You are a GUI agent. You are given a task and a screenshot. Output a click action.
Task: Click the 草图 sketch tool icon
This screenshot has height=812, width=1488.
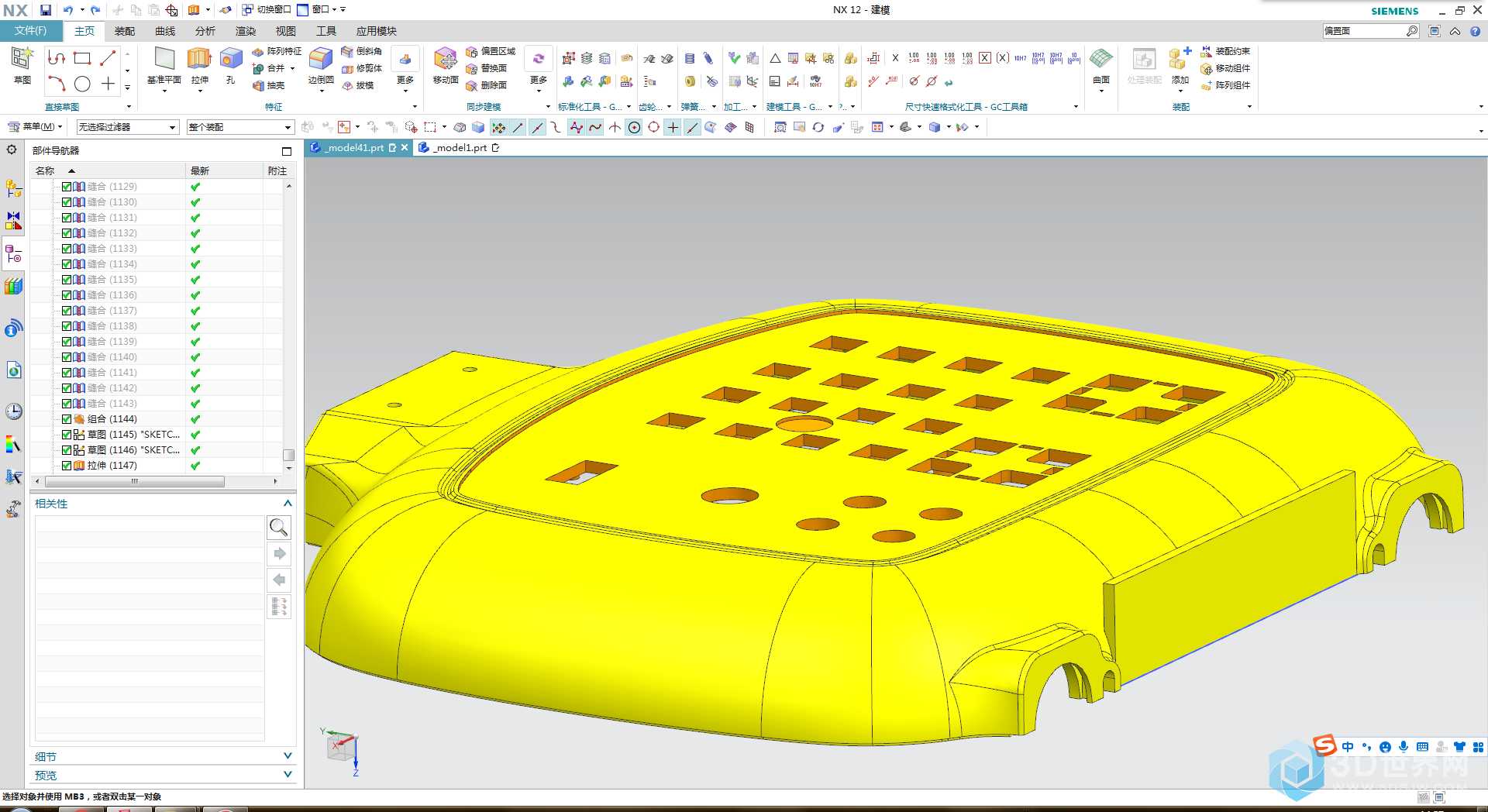tap(22, 59)
